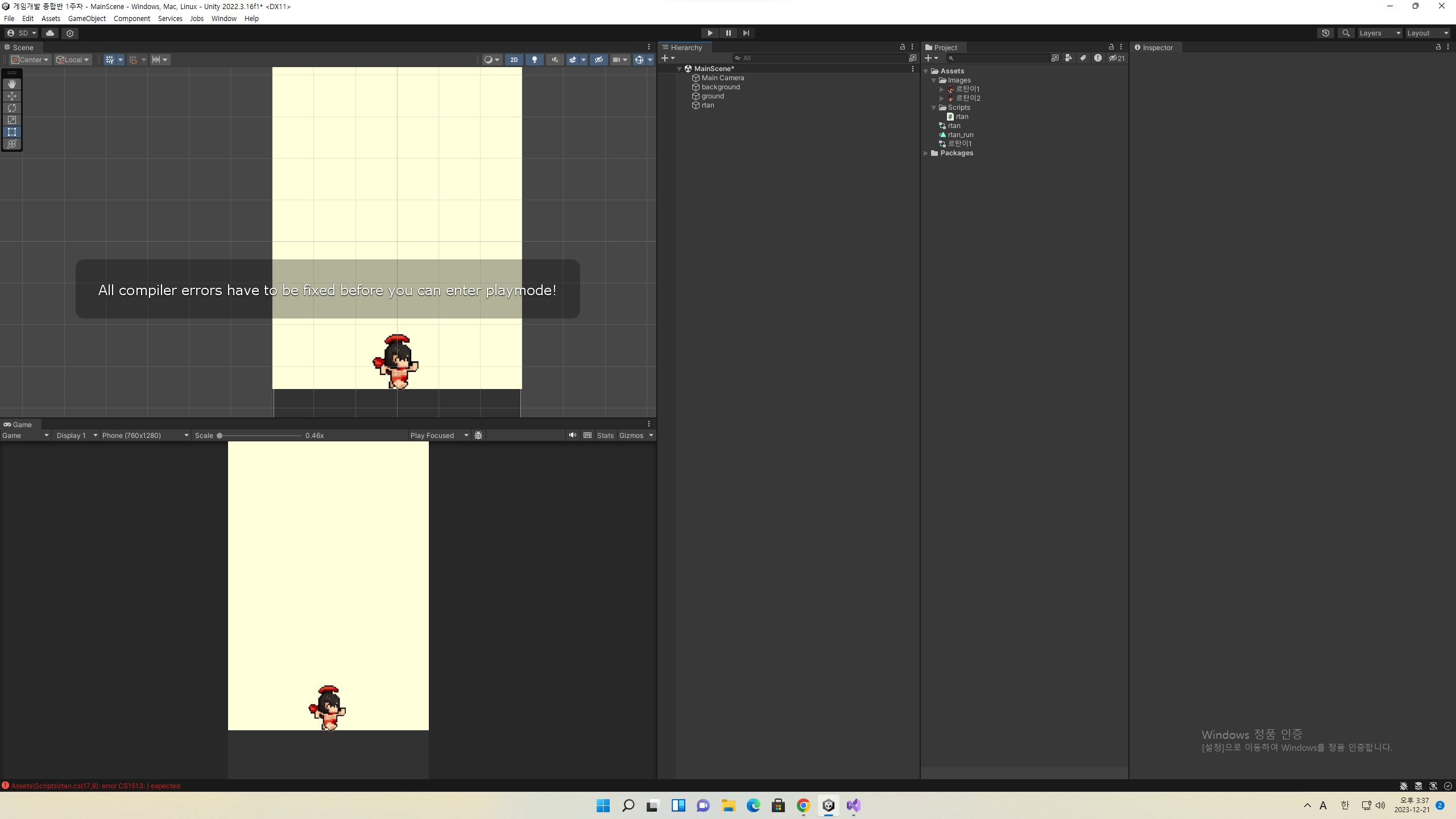Image resolution: width=1456 pixels, height=819 pixels.
Task: Toggle Scene grid snapping
Action: 133,60
